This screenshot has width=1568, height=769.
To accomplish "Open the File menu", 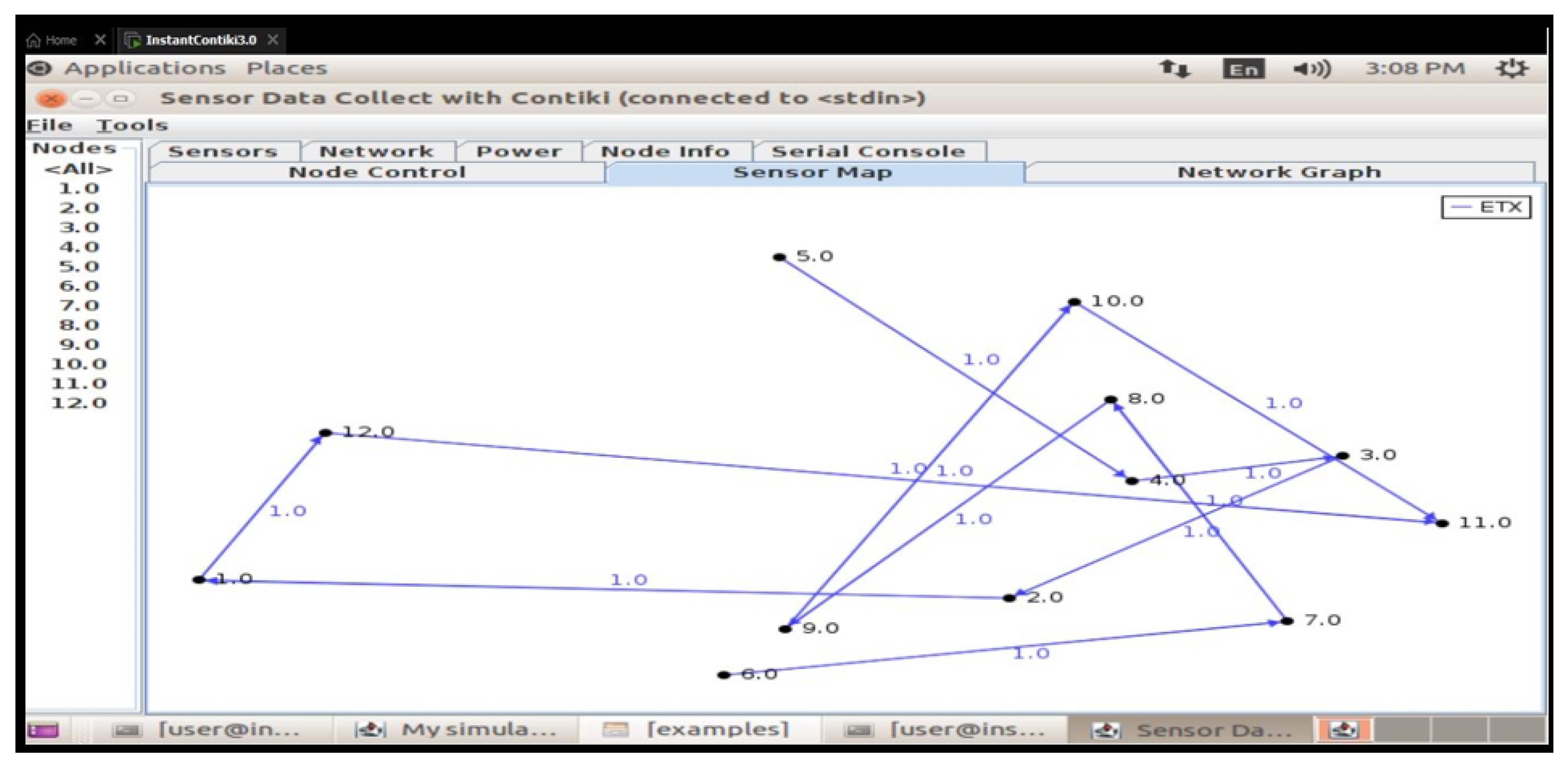I will (49, 126).
